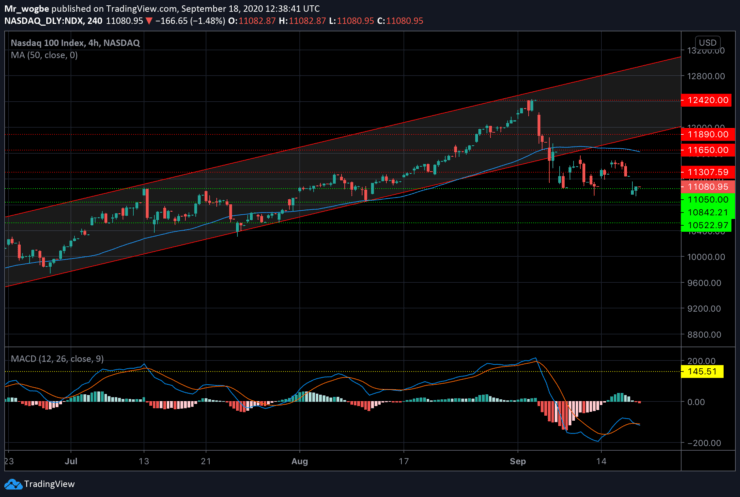The image size is (740, 497).
Task: Select the MACD (12, 26, close, 9) legend
Action: [x=57, y=359]
